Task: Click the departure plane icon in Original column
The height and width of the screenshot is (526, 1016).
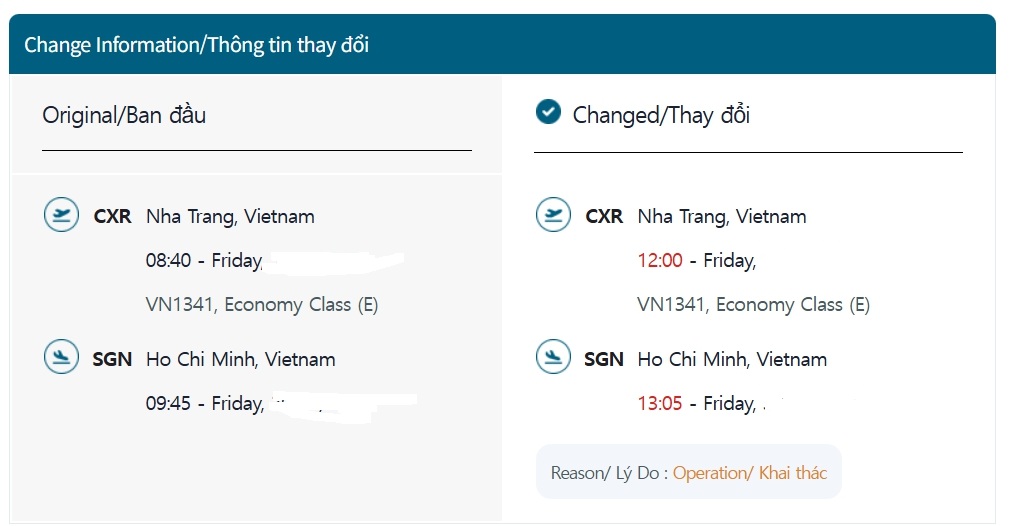Action: [62, 215]
